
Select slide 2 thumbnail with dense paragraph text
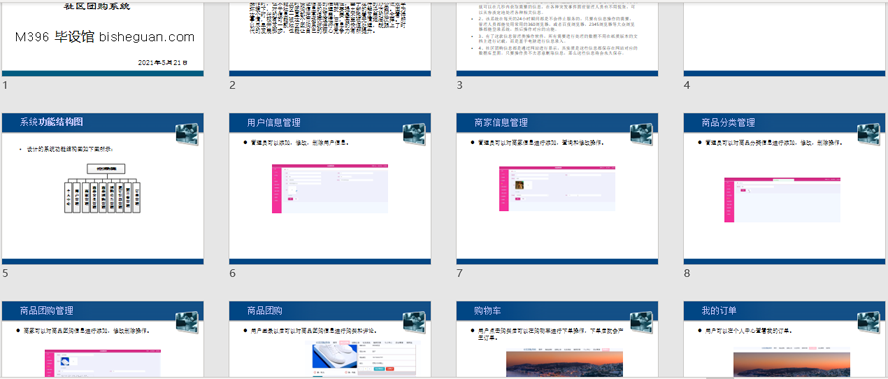click(330, 39)
